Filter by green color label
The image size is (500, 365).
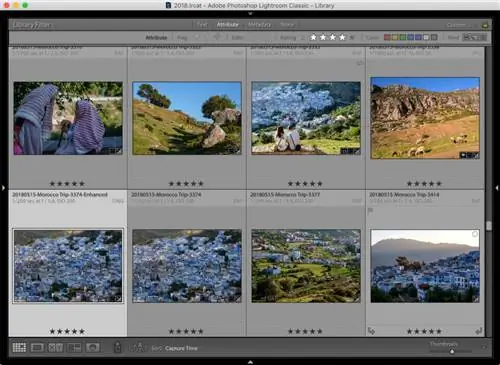point(403,37)
